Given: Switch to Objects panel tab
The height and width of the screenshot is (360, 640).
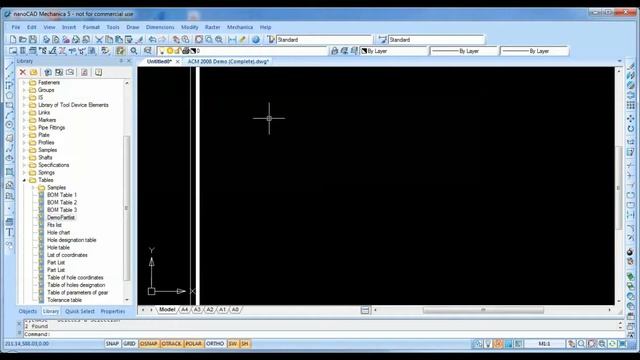Looking at the screenshot, I should (27, 311).
